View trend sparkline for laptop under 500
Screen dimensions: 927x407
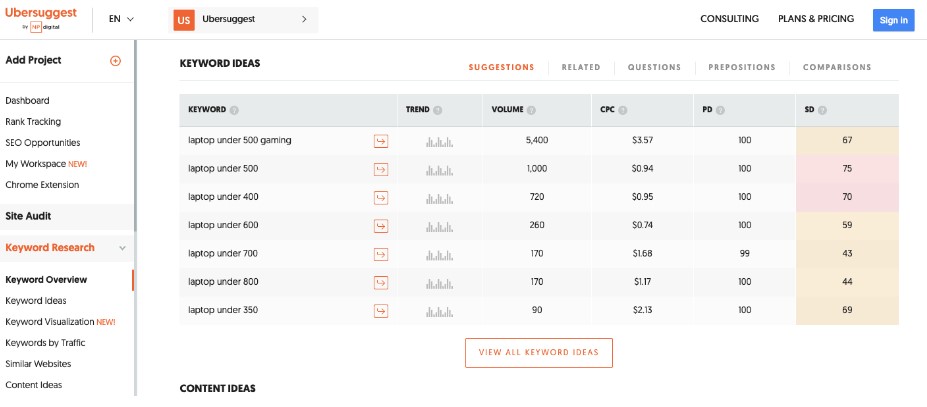439,170
